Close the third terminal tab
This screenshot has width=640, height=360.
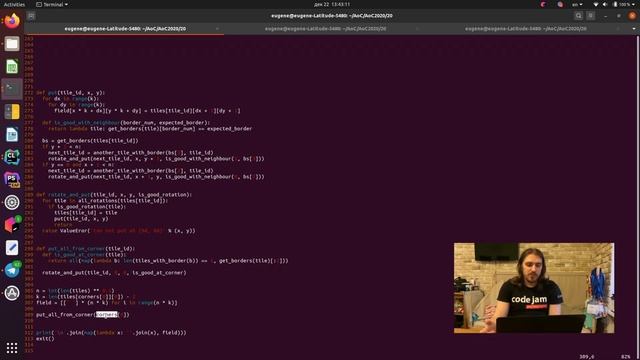pyautogui.click(x=618, y=29)
